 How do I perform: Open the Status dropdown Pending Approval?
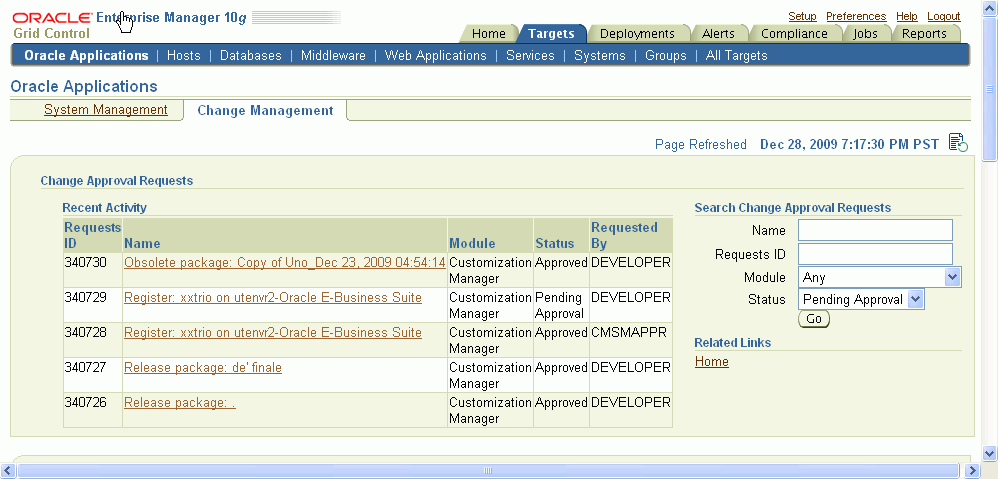pos(861,300)
